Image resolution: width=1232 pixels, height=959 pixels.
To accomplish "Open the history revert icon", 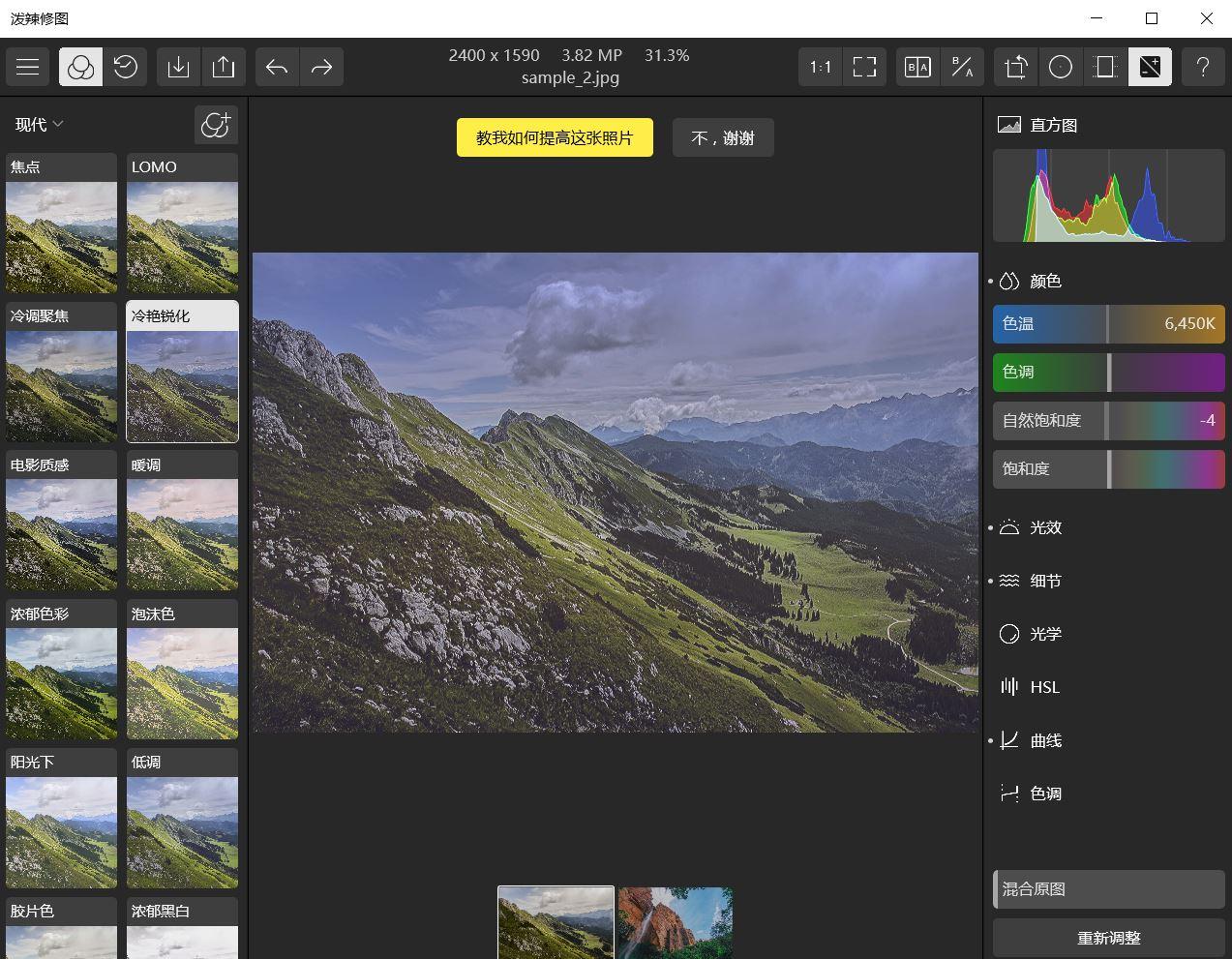I will pos(126,67).
